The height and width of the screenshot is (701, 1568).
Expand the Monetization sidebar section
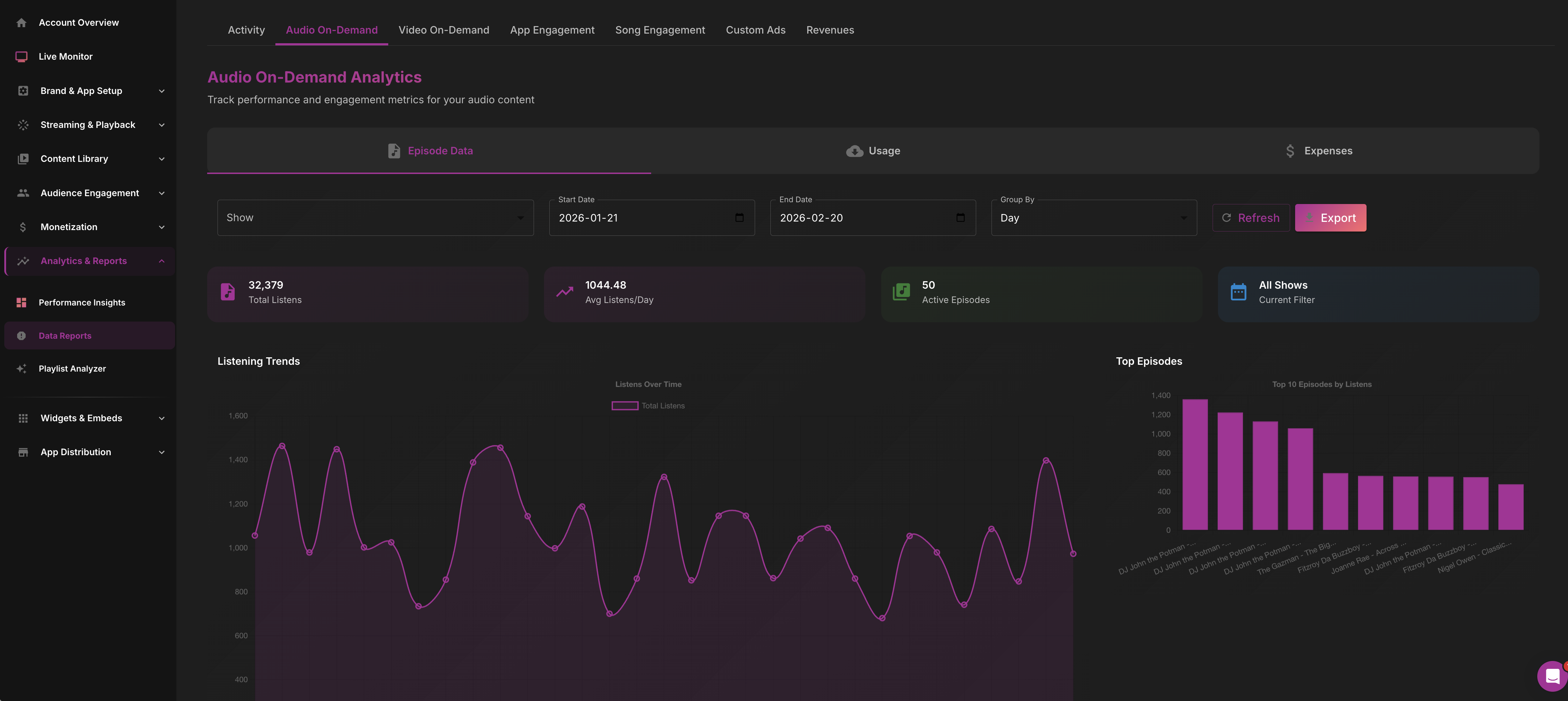(x=90, y=227)
